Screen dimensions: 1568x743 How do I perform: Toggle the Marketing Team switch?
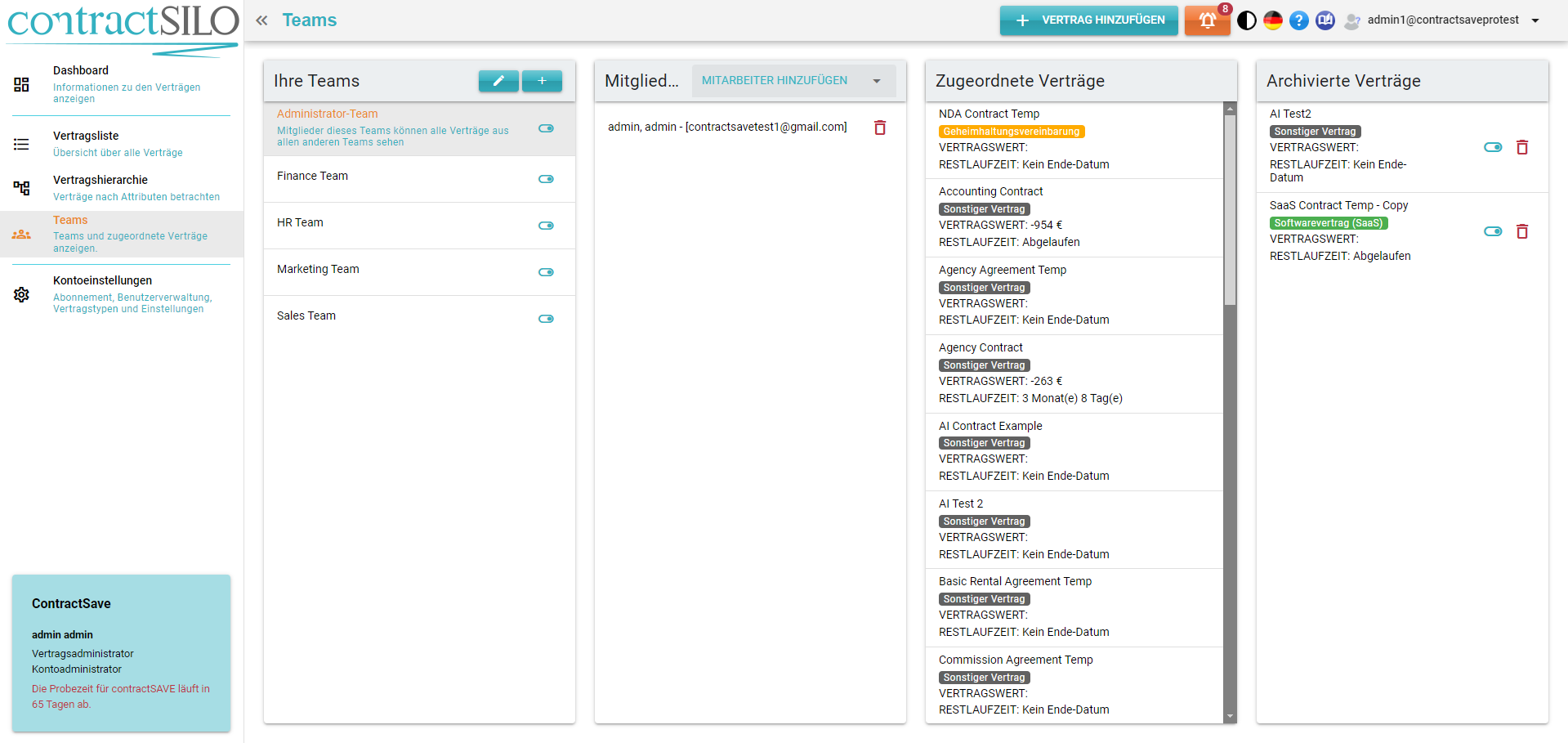tap(546, 272)
